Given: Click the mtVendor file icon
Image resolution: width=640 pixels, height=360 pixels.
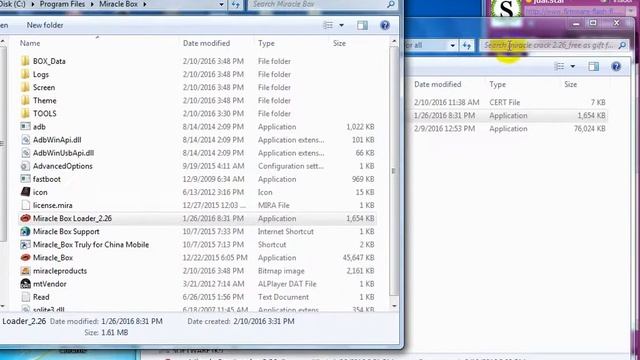Looking at the screenshot, I should pyautogui.click(x=25, y=284).
